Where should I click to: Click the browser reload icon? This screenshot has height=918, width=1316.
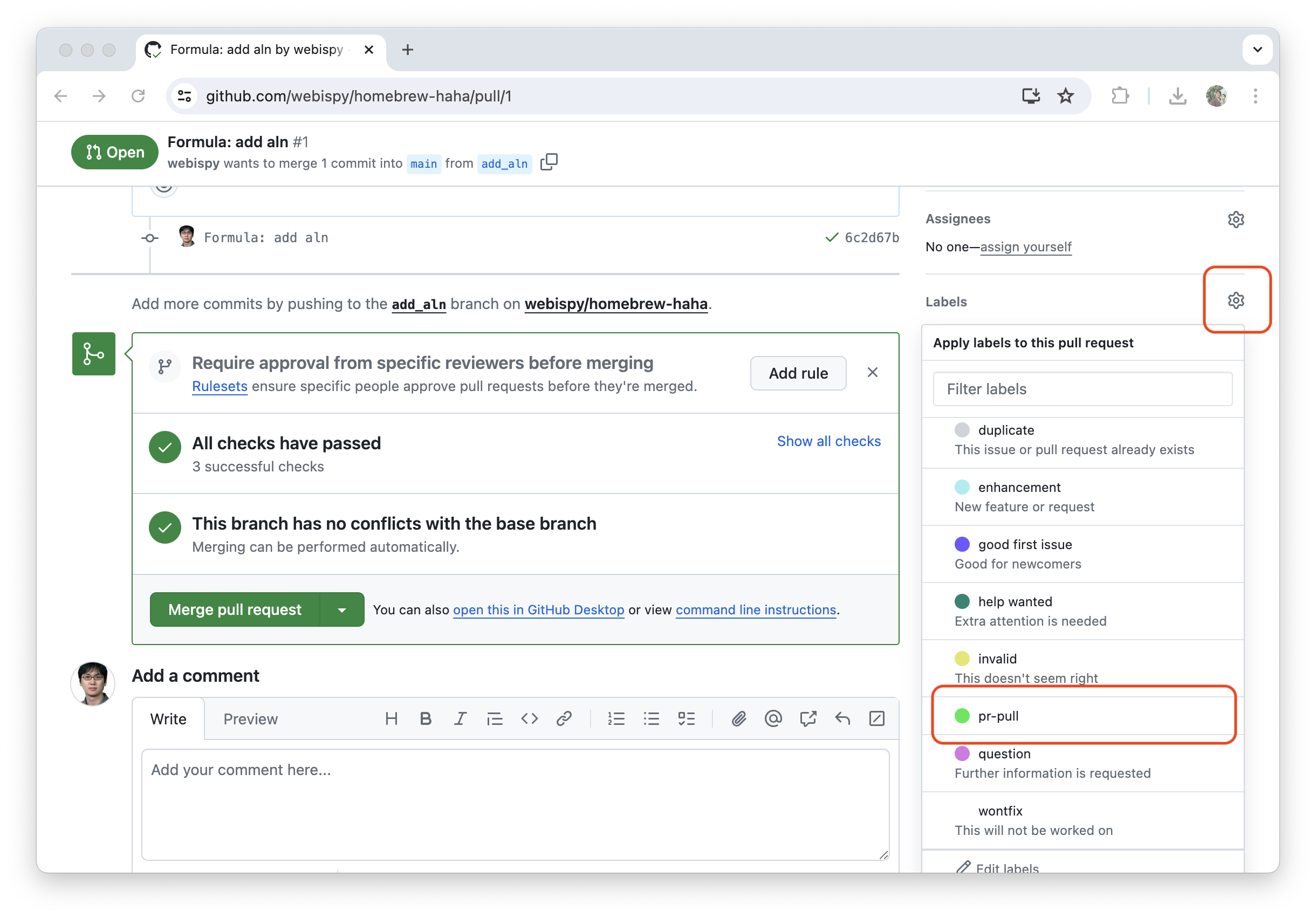tap(138, 95)
